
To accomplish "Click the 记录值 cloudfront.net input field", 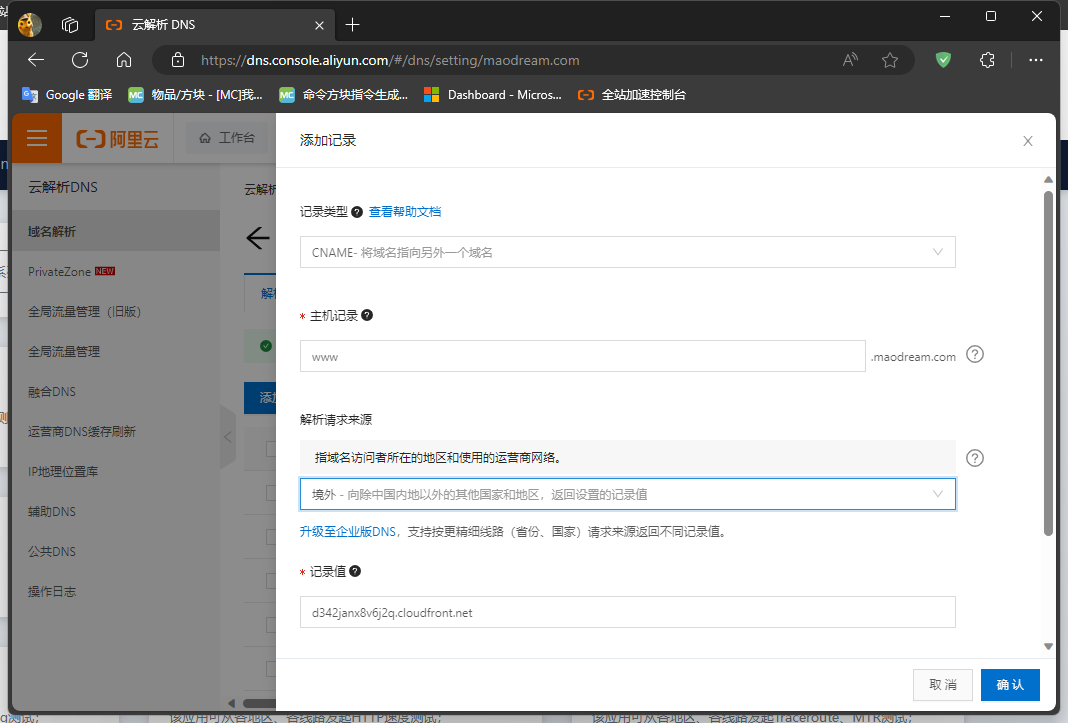I will coord(627,612).
